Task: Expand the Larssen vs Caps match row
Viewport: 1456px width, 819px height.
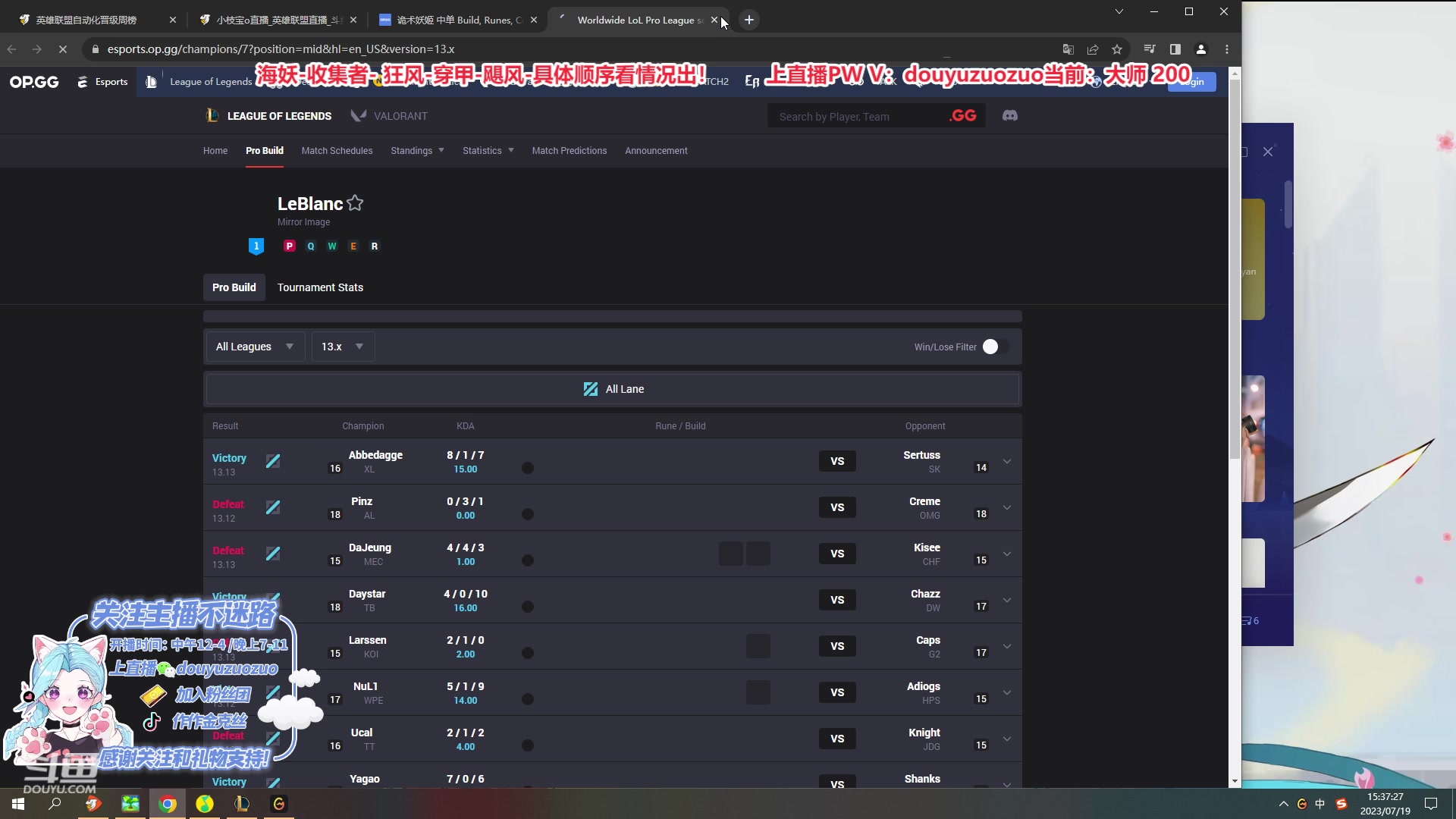Action: point(1007,646)
